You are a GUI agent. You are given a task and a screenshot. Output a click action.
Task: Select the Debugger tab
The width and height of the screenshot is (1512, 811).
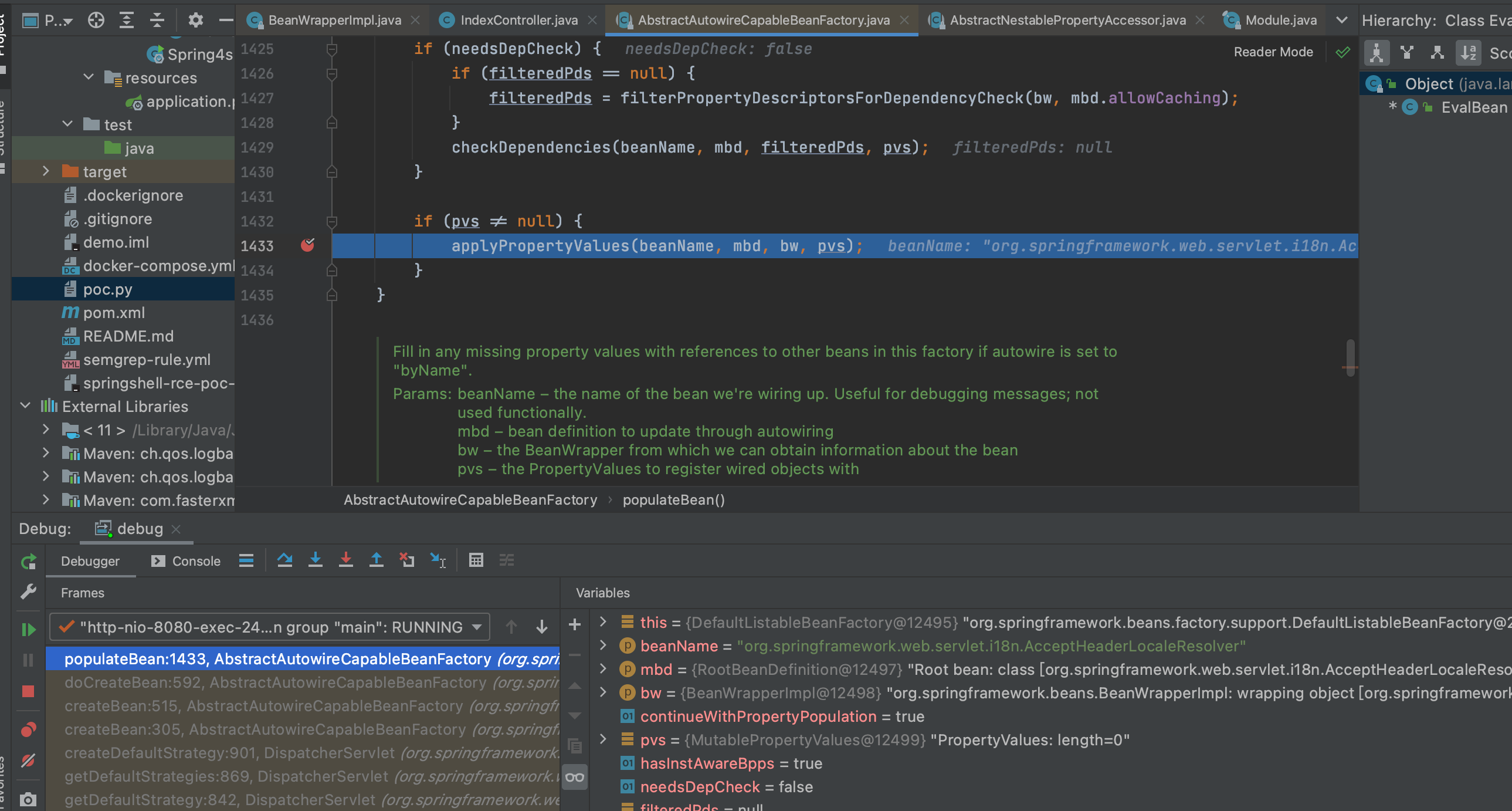[x=90, y=562]
